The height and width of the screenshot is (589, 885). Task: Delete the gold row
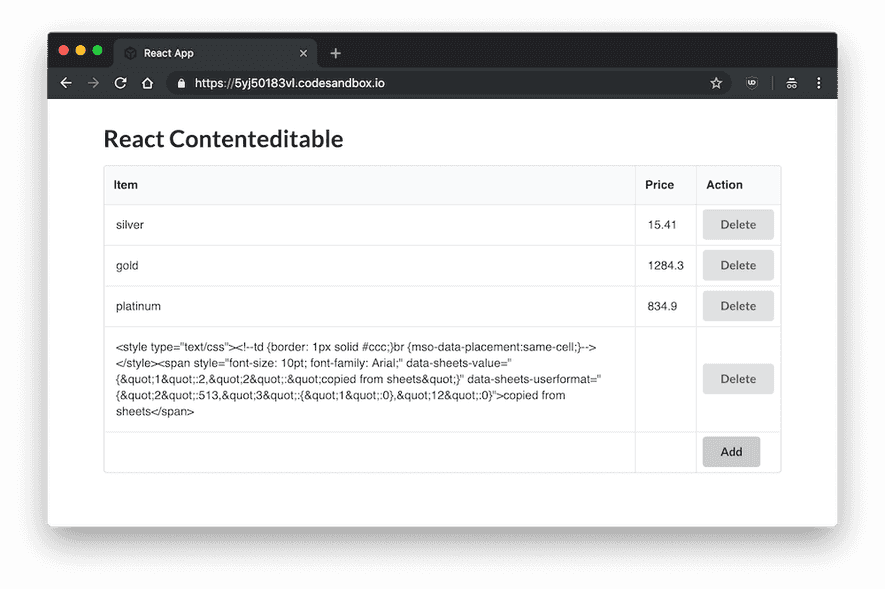738,265
